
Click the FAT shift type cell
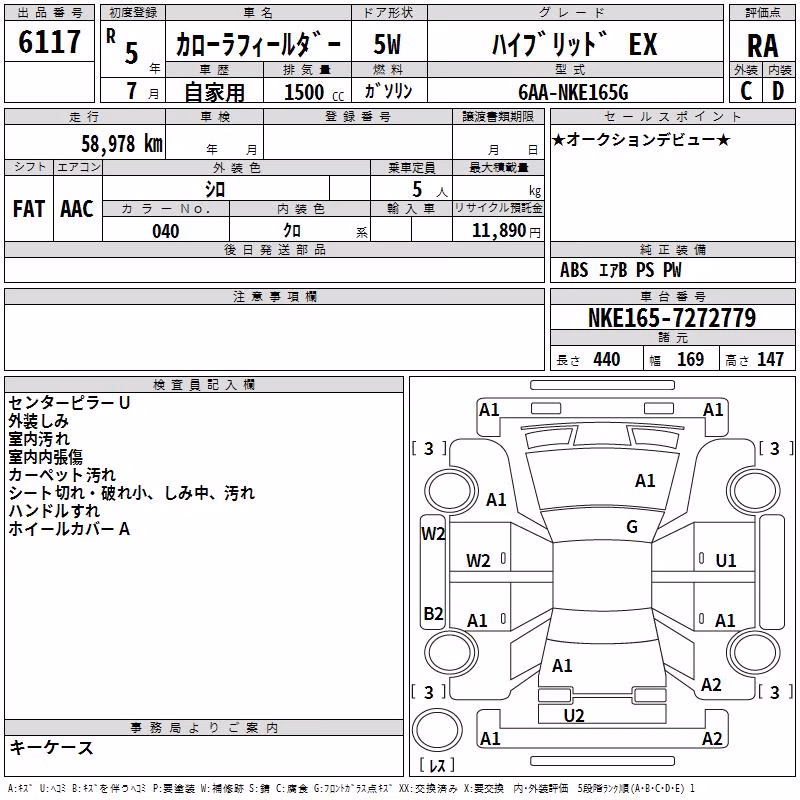click(29, 209)
